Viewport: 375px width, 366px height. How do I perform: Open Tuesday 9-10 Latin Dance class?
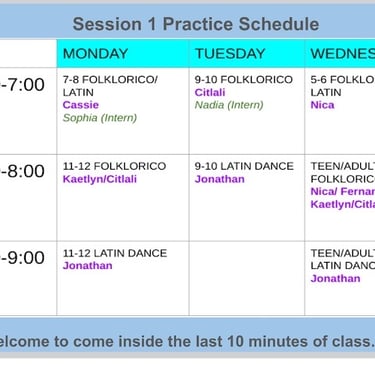tap(247, 198)
